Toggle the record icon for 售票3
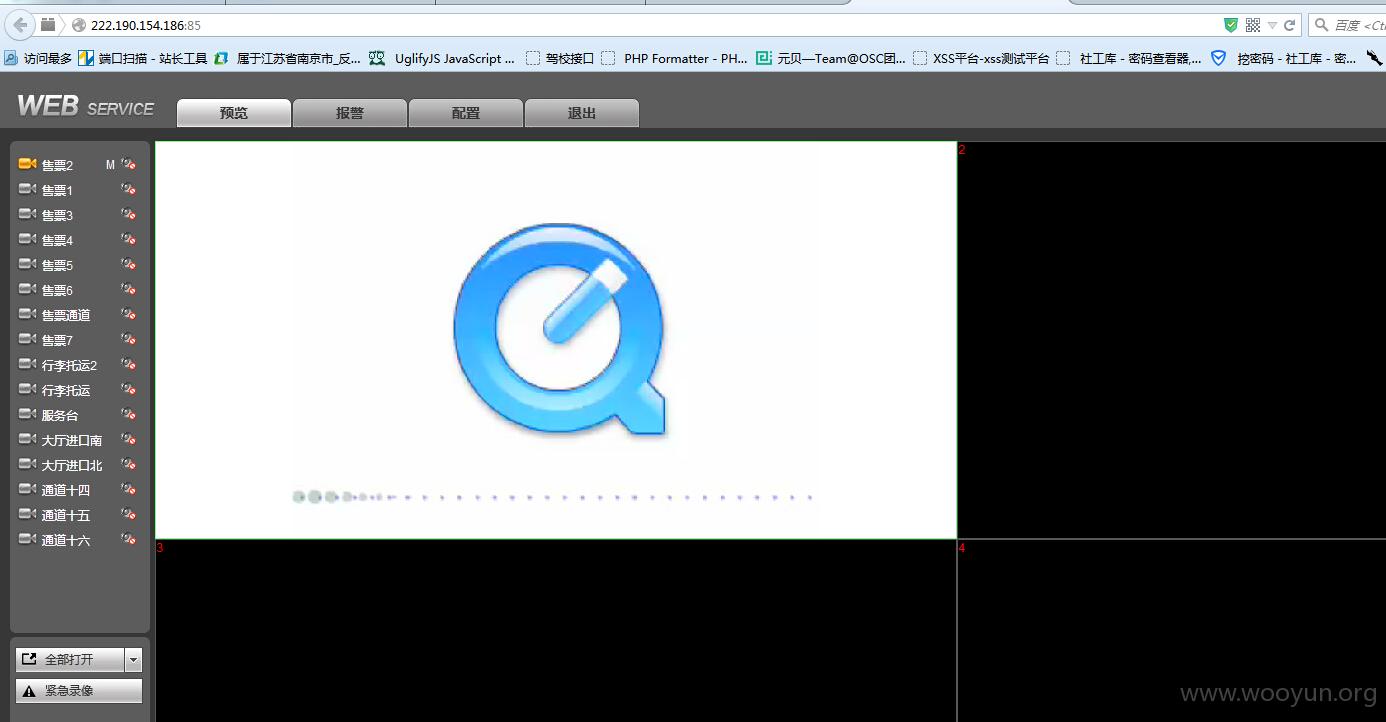Viewport: 1386px width, 722px height. [129, 214]
